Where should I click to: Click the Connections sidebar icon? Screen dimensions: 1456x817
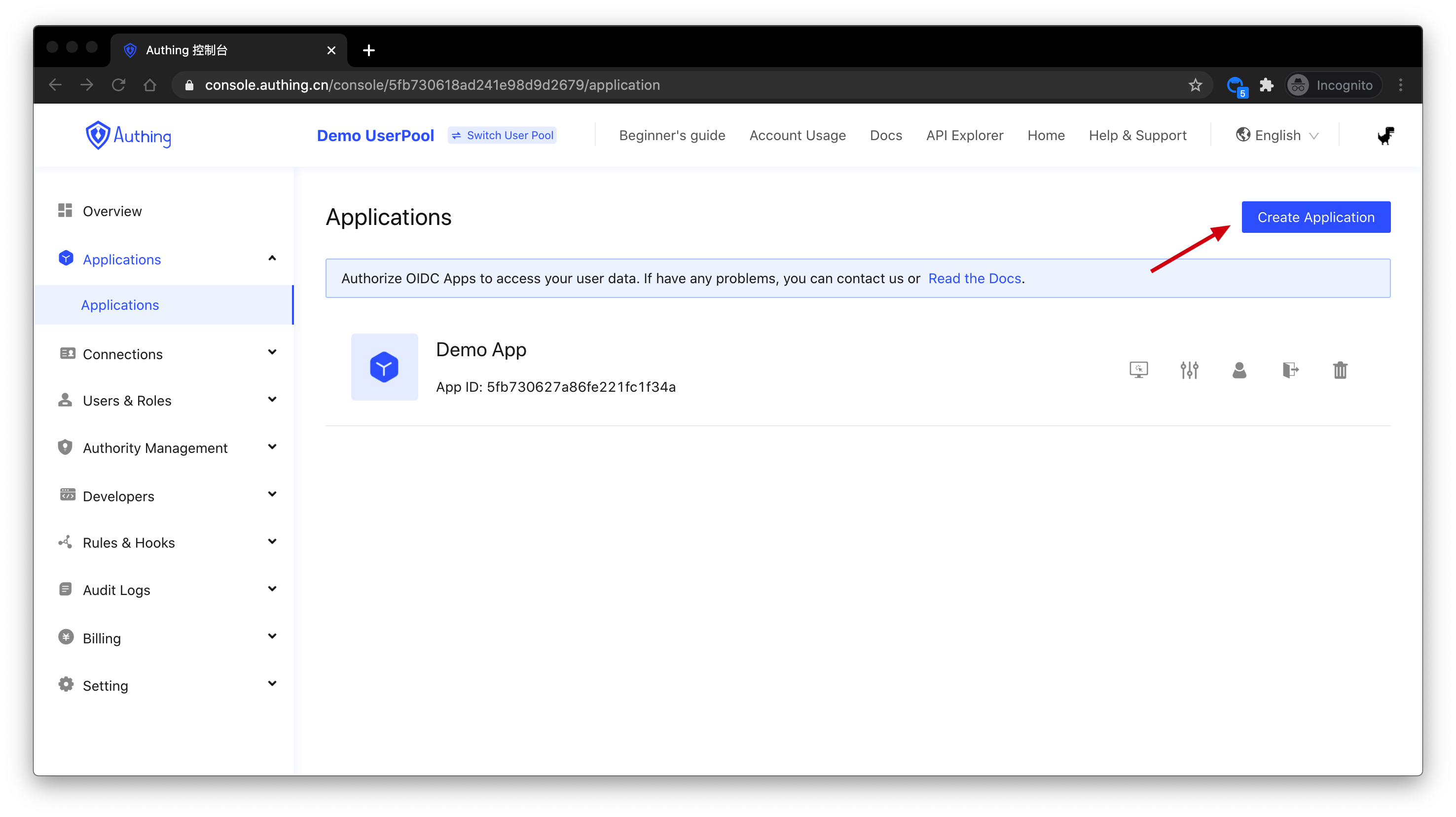[67, 353]
